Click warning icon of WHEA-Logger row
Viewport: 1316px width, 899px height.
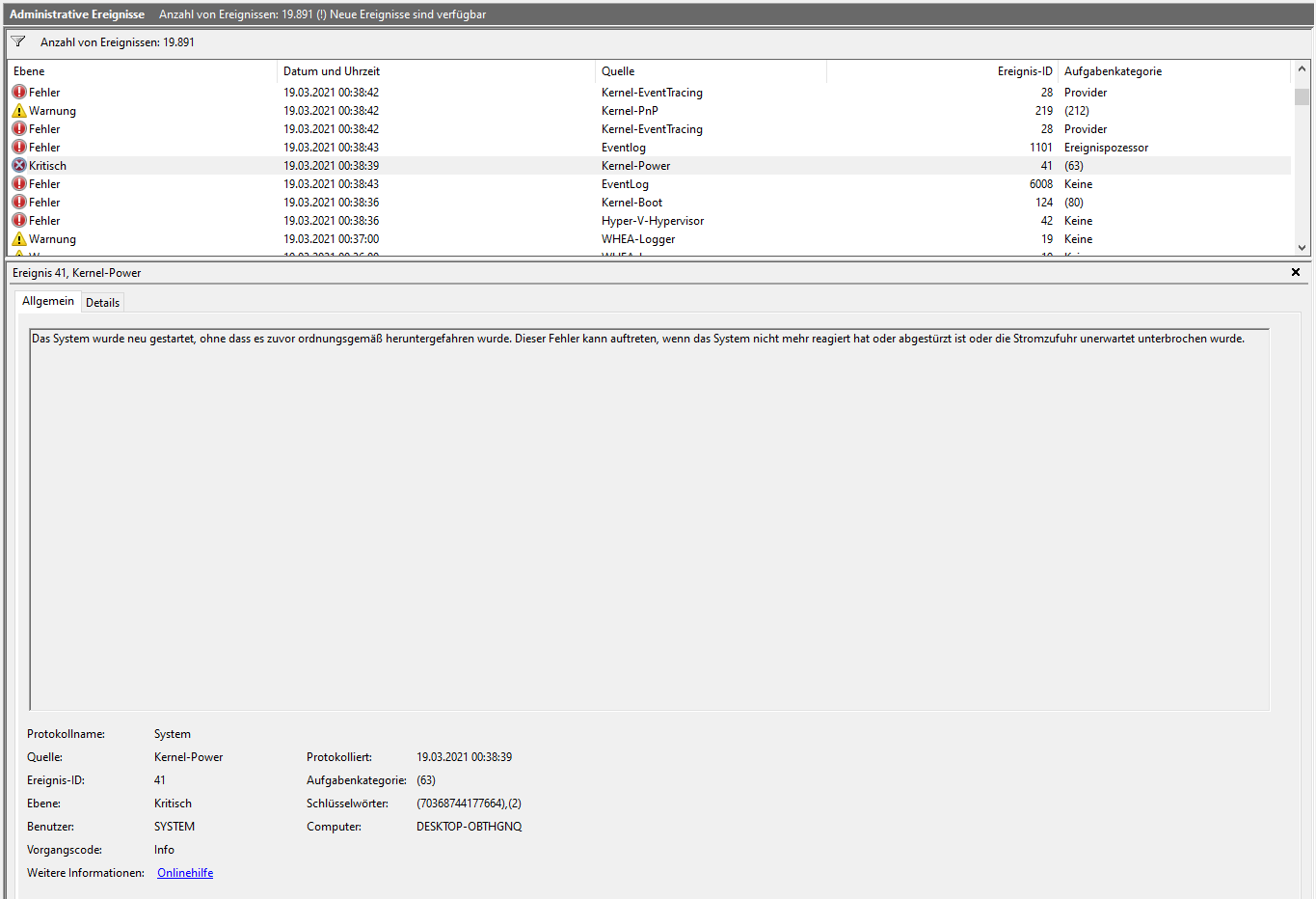click(19, 239)
